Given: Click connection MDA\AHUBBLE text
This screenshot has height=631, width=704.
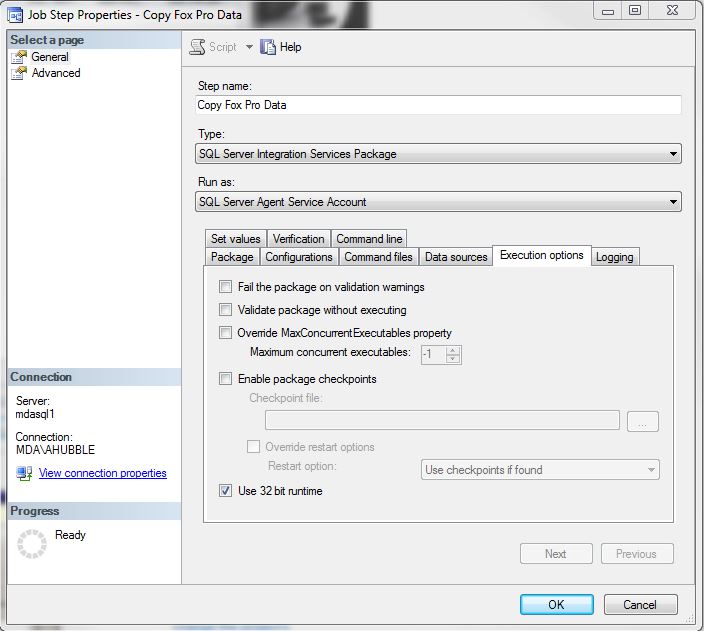Looking at the screenshot, I should point(55,450).
